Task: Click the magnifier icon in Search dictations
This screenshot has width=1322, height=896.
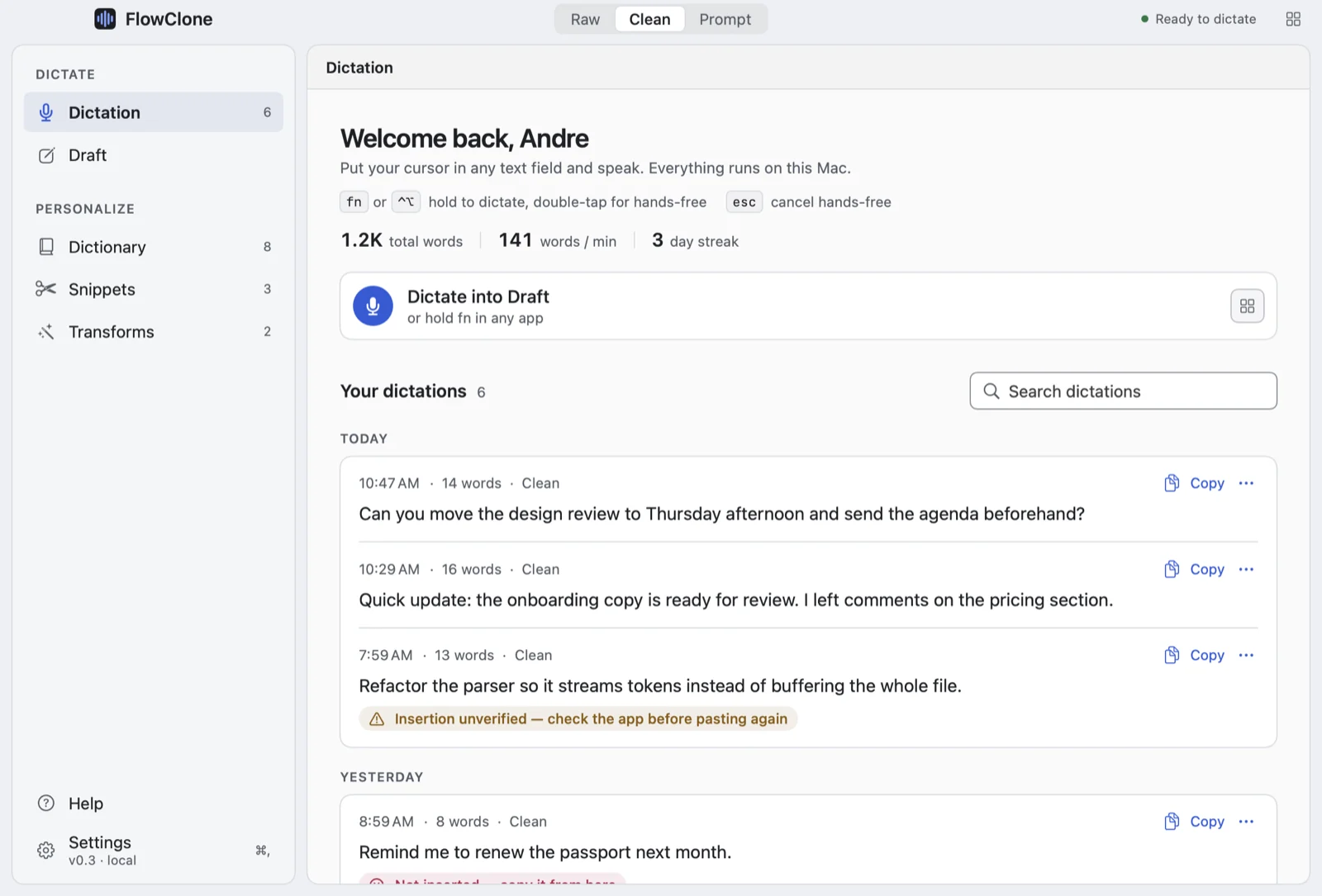Action: 991,391
